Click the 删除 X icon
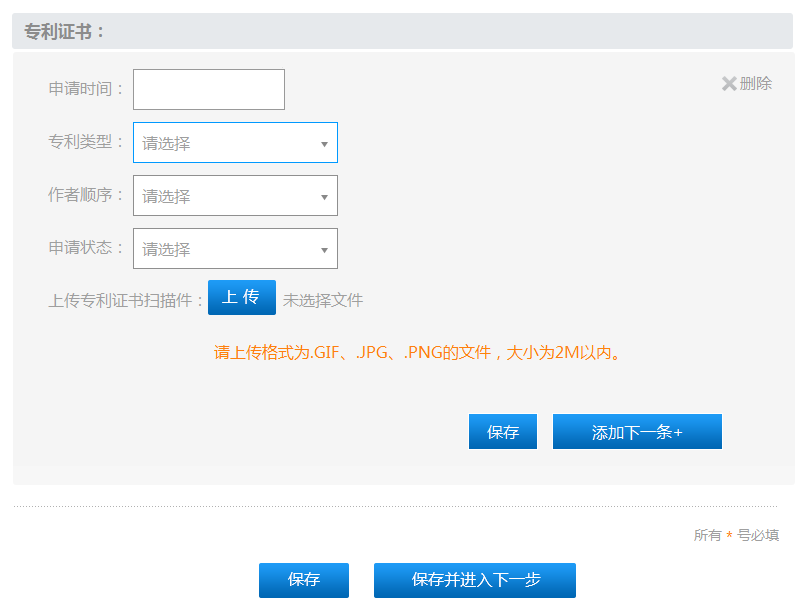The image size is (800, 615). [729, 84]
